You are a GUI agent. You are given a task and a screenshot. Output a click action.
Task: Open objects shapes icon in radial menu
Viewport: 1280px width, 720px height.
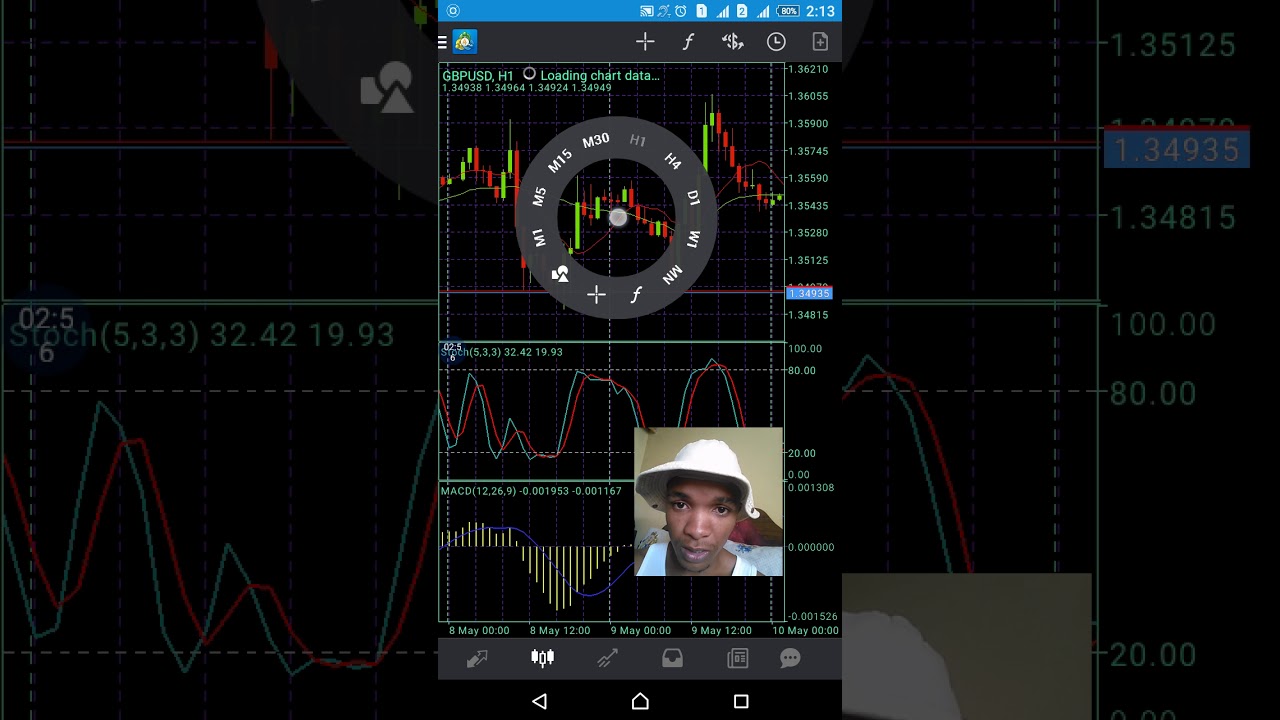pyautogui.click(x=560, y=274)
